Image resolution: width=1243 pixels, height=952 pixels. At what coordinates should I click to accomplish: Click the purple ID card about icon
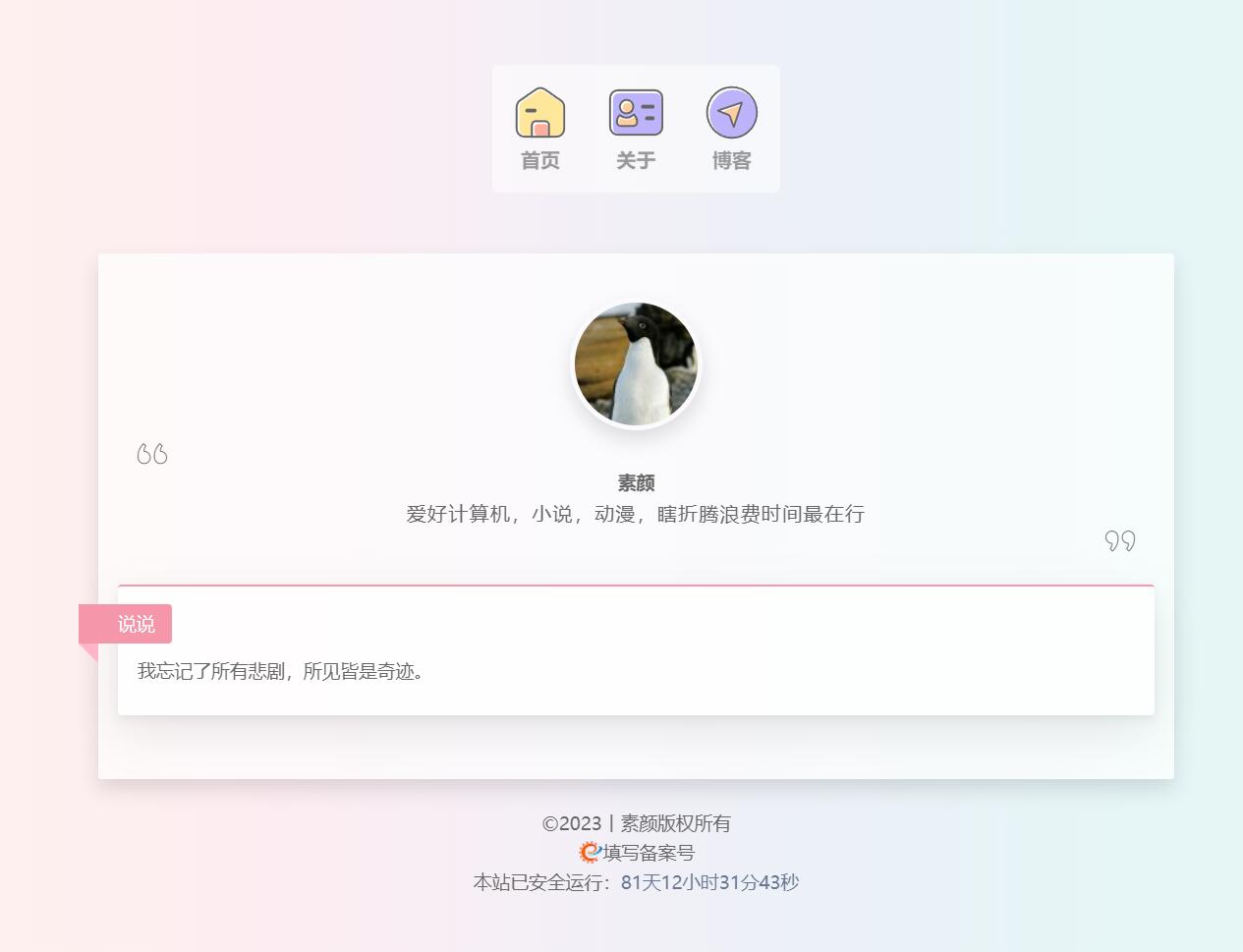pos(636,112)
